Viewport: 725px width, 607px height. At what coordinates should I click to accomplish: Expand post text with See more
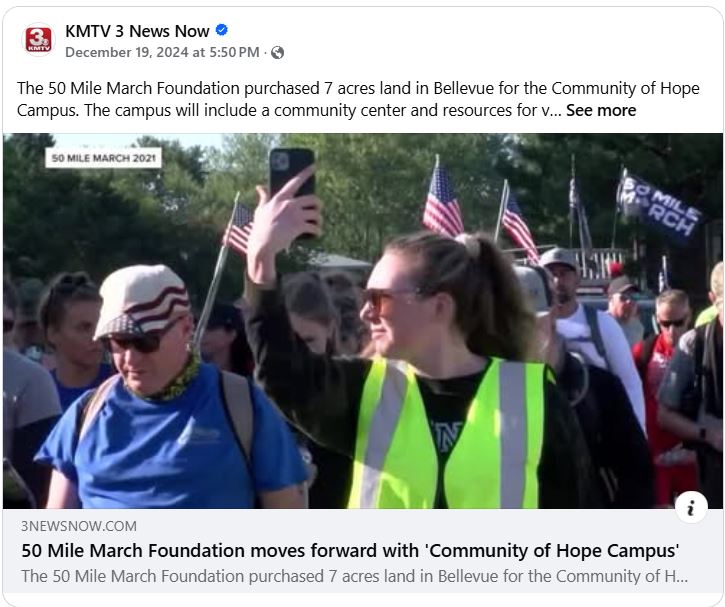(601, 110)
